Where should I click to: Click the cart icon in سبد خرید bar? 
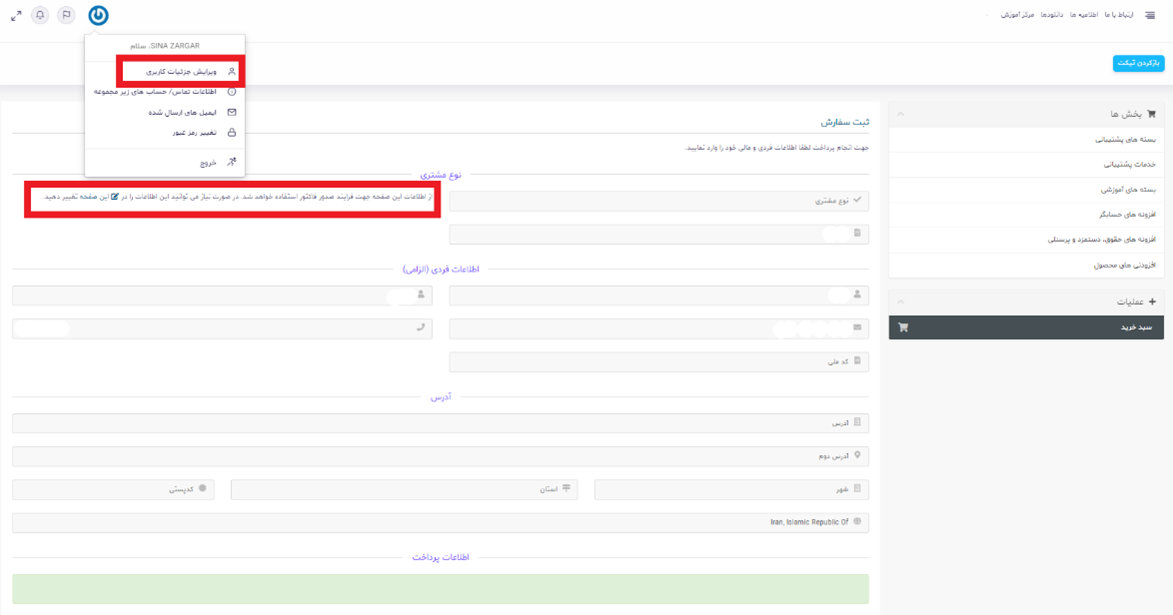coord(903,327)
